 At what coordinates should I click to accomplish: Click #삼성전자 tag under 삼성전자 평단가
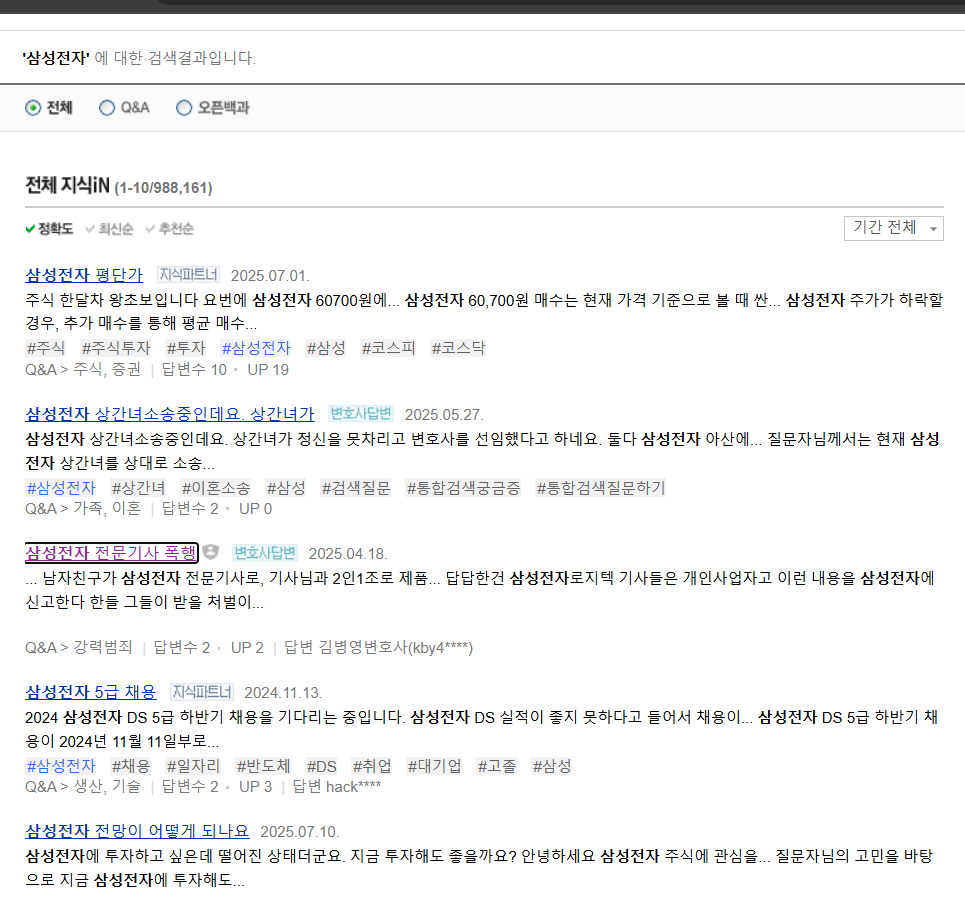tap(256, 348)
